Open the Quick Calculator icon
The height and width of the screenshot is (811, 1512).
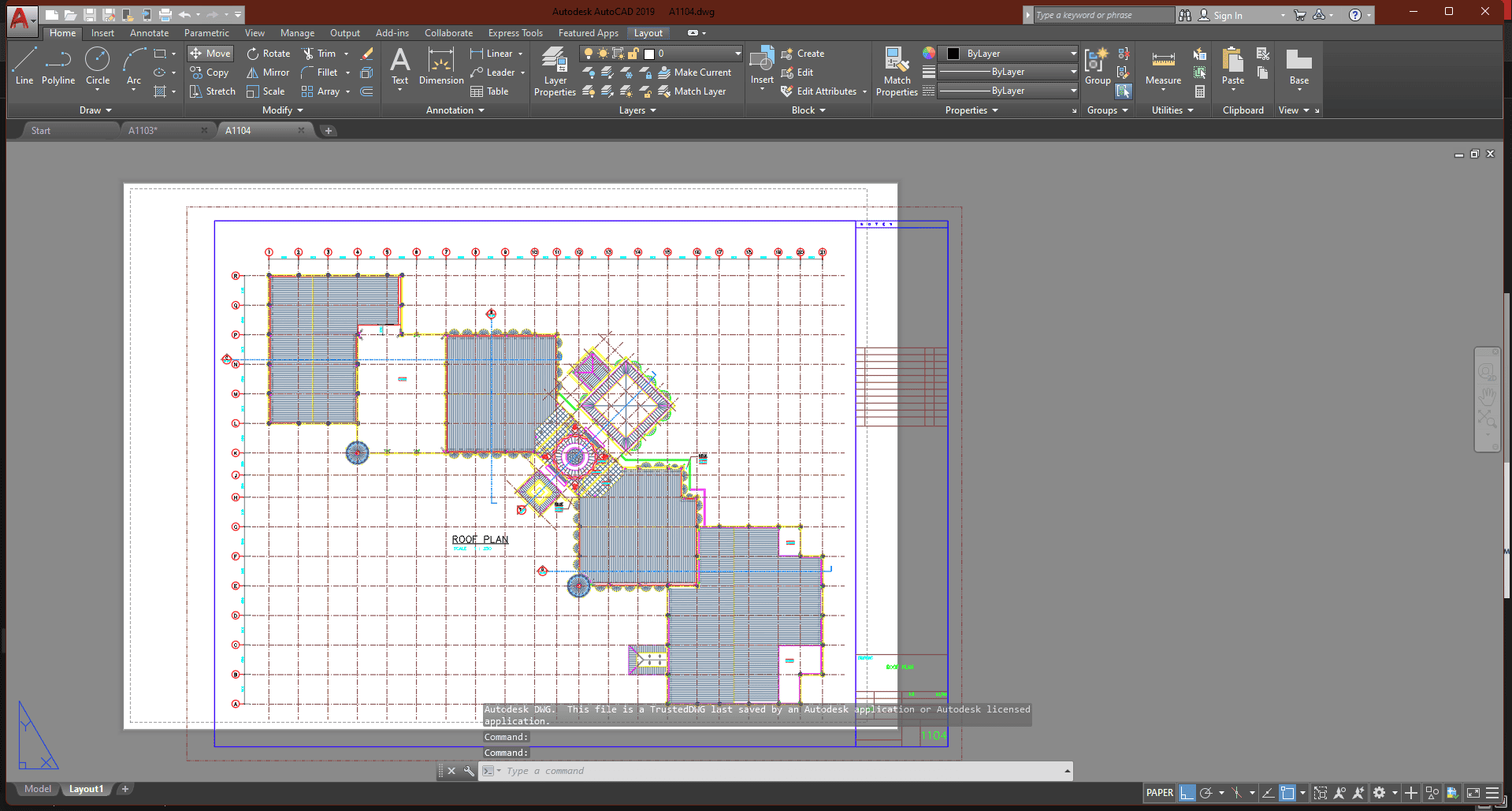[1200, 92]
